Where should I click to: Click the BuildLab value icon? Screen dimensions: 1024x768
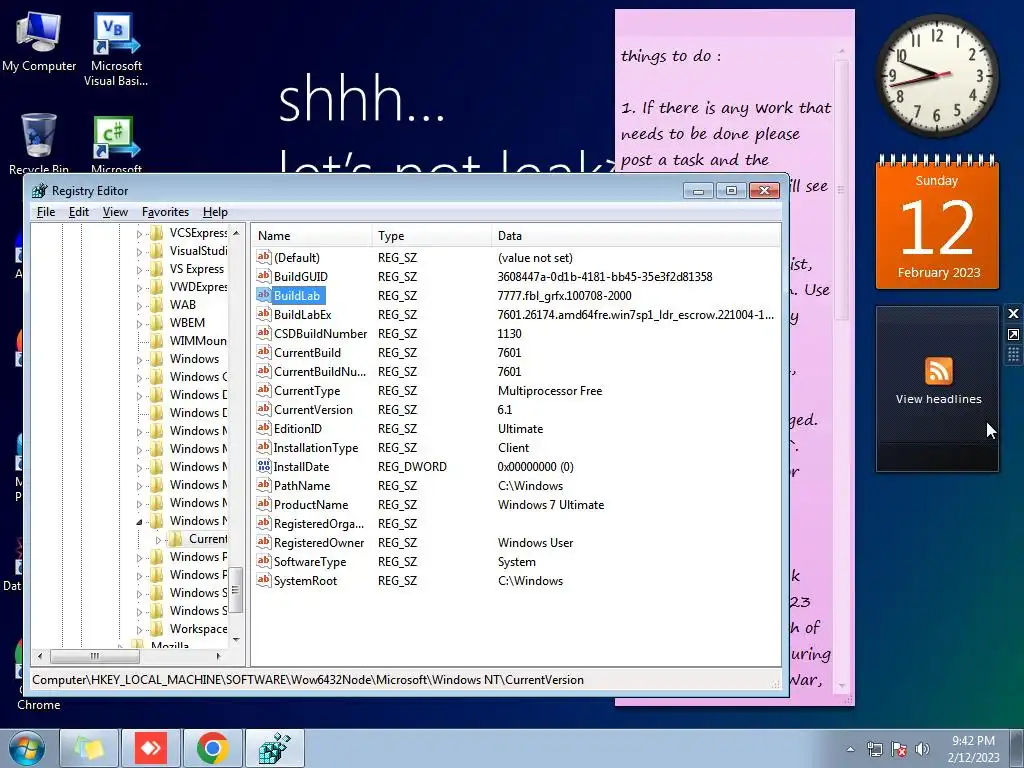[x=263, y=295]
